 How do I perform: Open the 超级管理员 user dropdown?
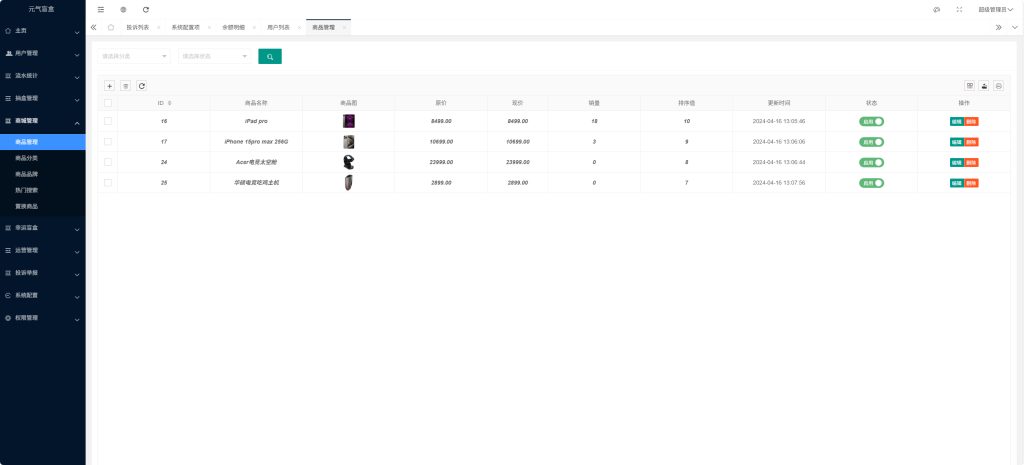pyautogui.click(x=994, y=9)
